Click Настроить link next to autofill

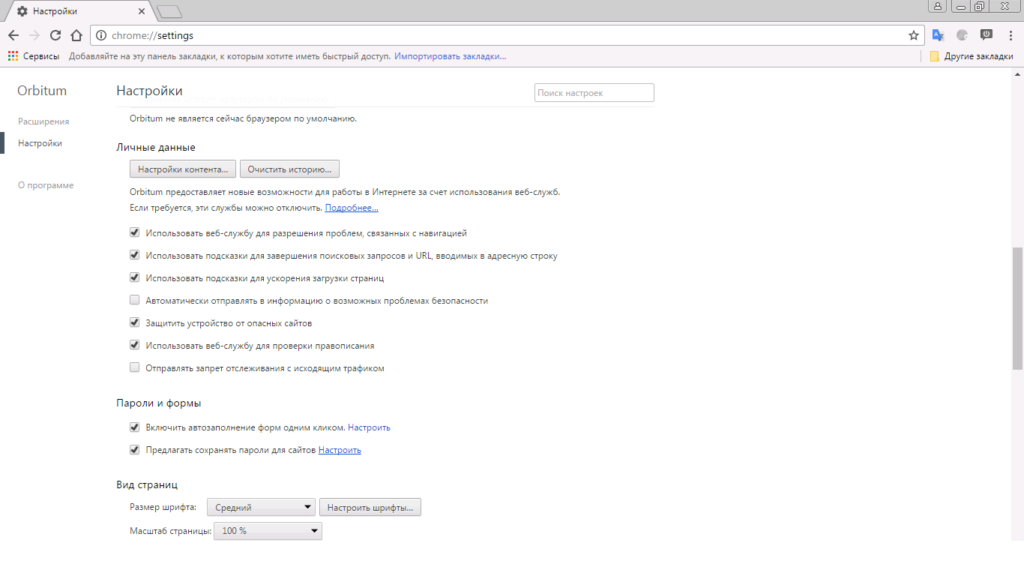point(369,428)
